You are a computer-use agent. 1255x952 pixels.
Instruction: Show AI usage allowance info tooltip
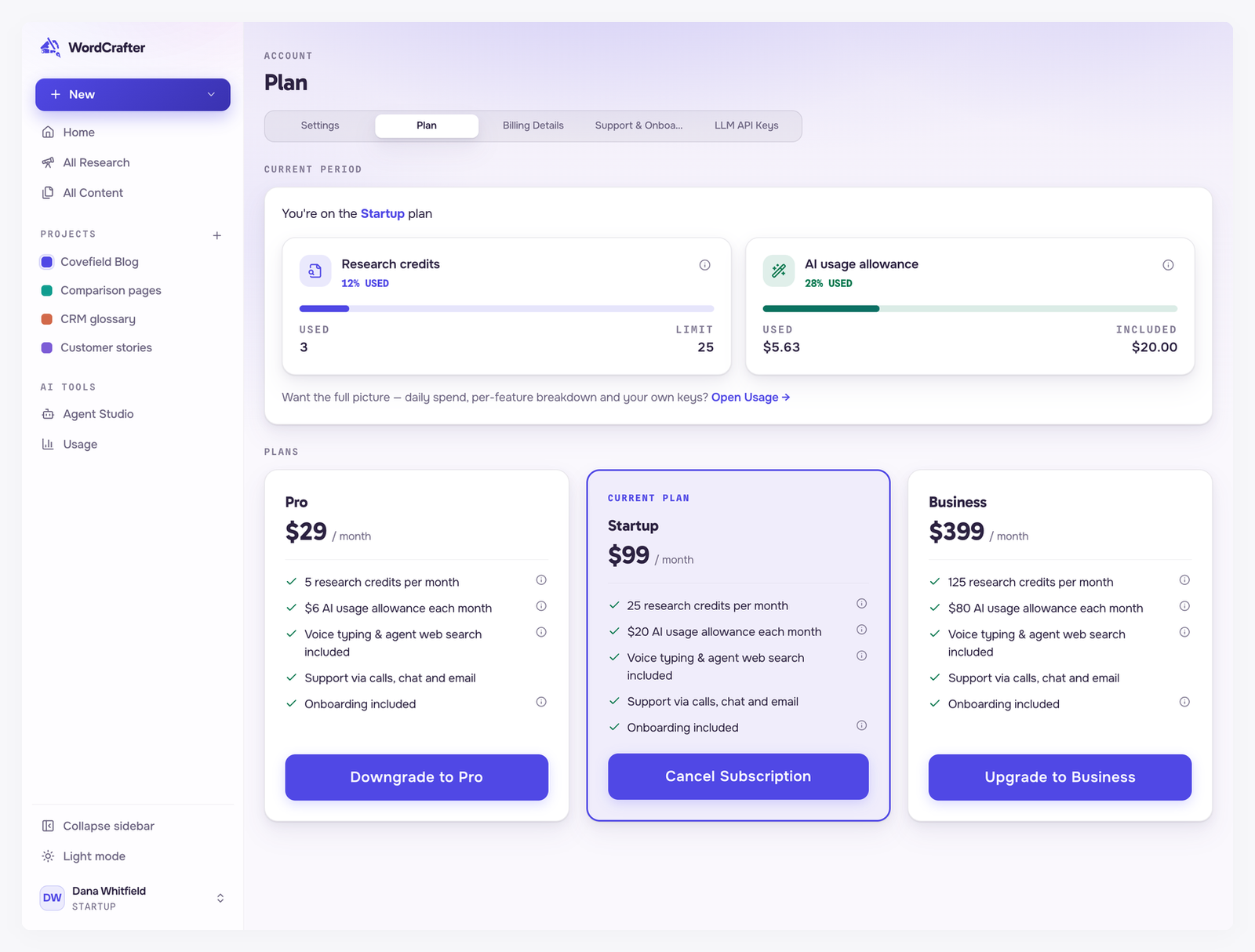coord(1168,265)
